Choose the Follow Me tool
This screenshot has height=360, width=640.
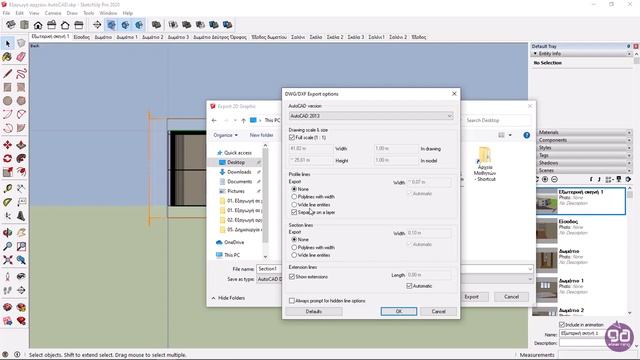tap(21, 158)
